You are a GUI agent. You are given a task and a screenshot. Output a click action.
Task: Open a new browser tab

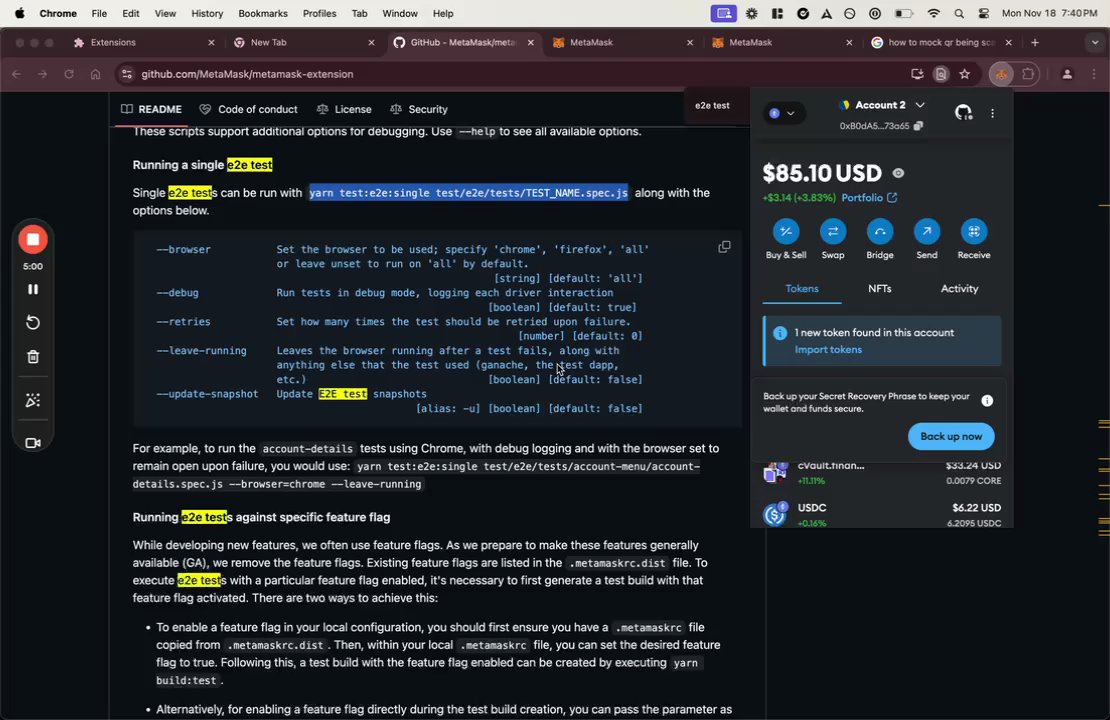[1035, 42]
